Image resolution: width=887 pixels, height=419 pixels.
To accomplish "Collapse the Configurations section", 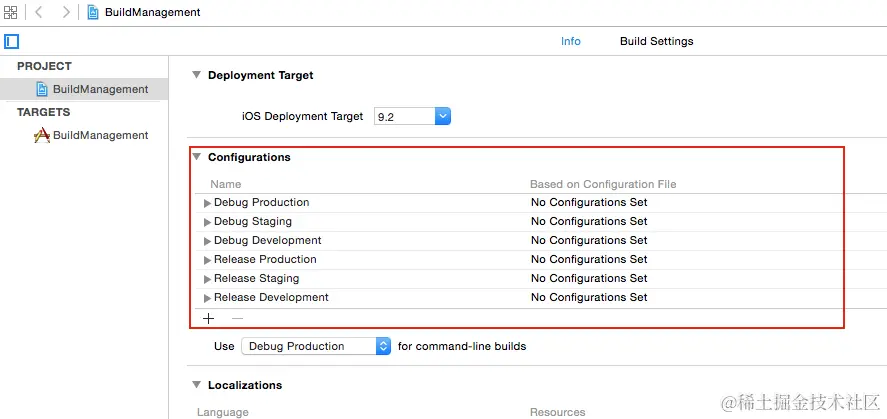I will (x=197, y=157).
